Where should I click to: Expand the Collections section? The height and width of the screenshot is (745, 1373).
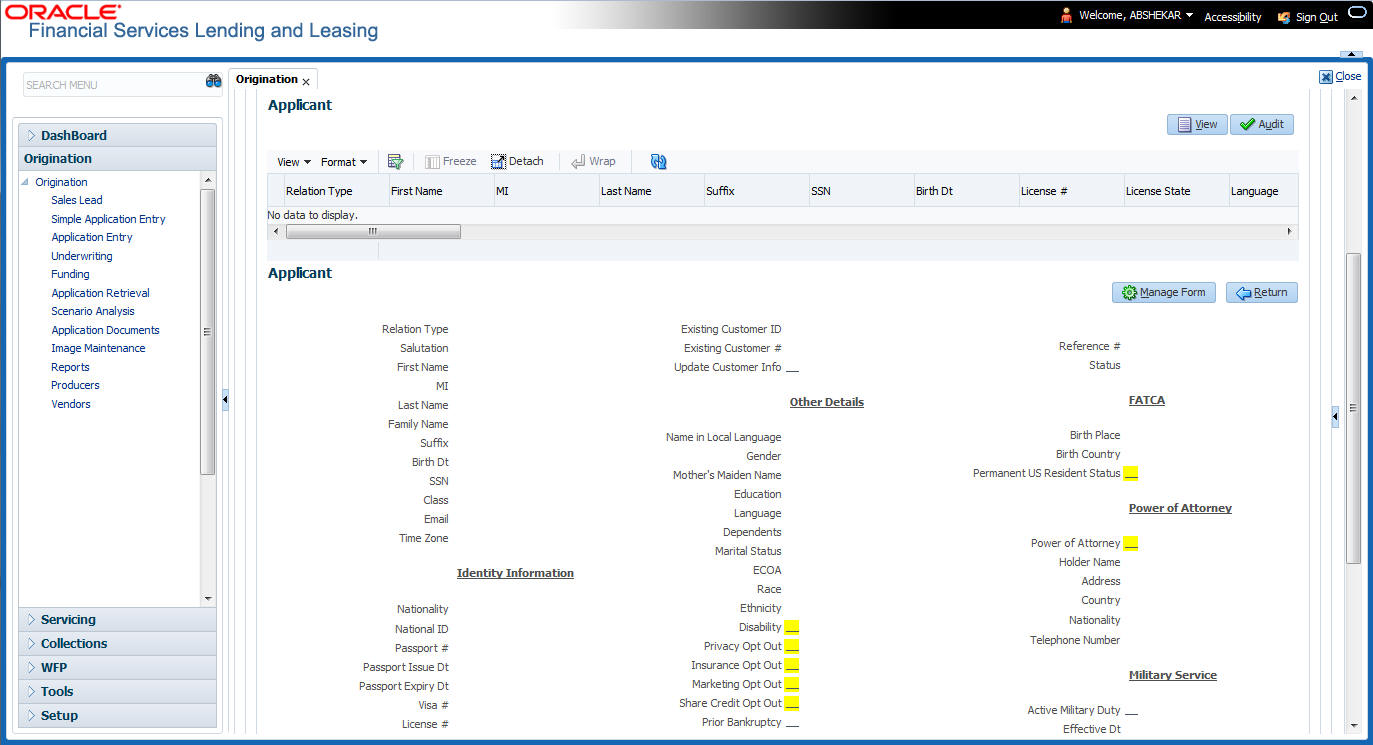tap(117, 643)
